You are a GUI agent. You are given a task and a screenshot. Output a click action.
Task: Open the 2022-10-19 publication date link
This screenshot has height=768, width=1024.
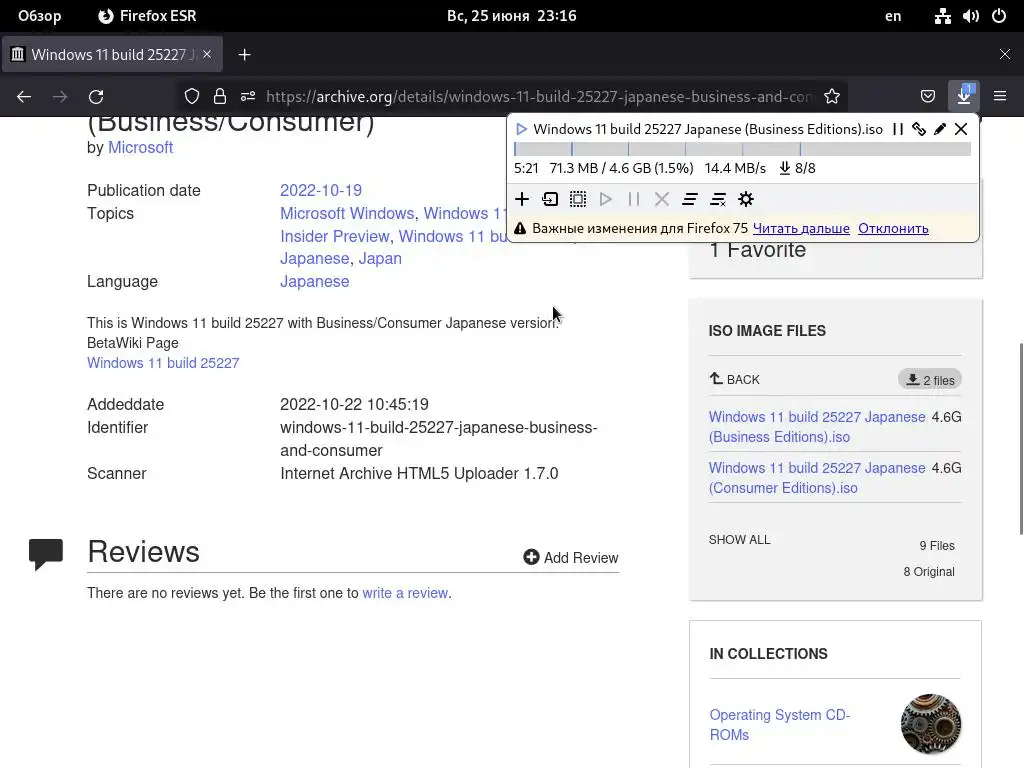point(321,190)
